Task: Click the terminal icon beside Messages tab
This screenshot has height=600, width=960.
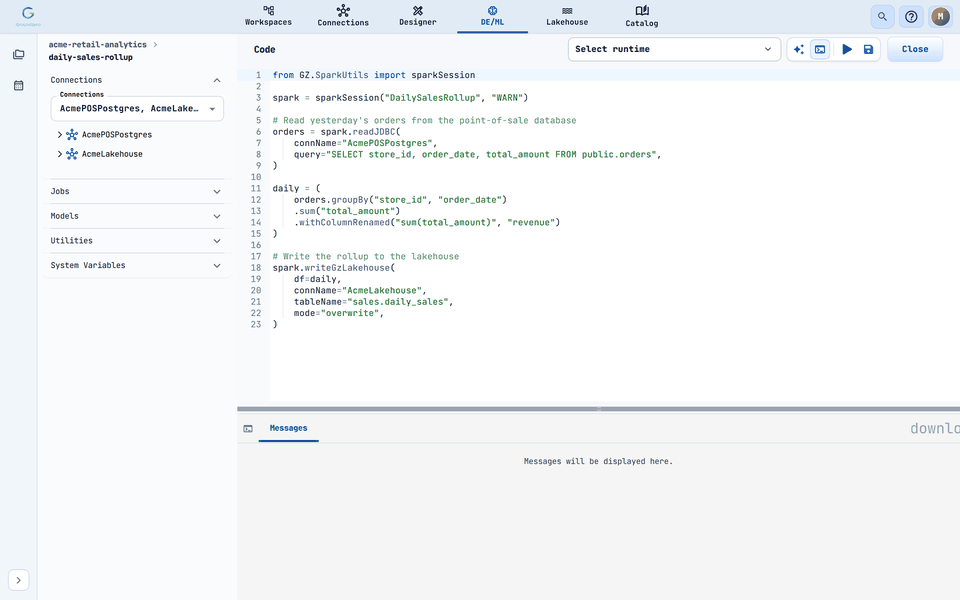Action: pyautogui.click(x=248, y=429)
